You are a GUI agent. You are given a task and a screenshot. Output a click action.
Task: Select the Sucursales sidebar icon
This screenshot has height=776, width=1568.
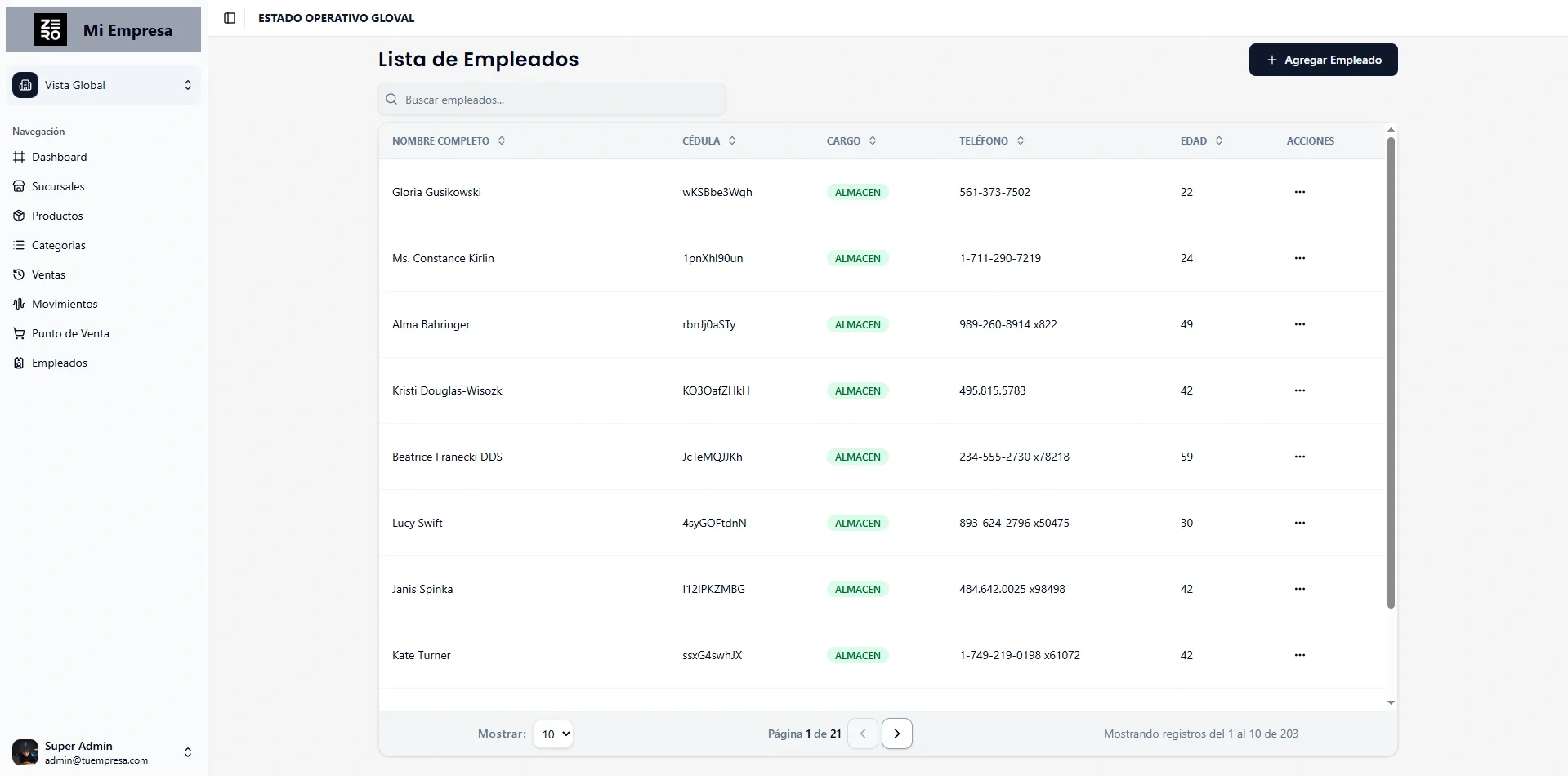(x=18, y=186)
